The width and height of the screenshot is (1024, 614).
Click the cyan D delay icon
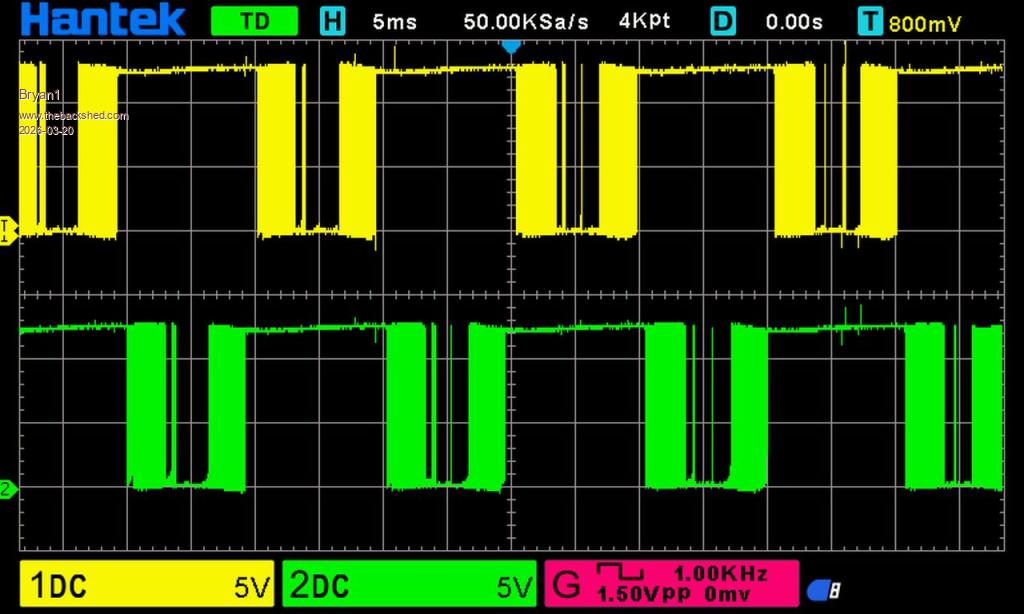click(723, 21)
